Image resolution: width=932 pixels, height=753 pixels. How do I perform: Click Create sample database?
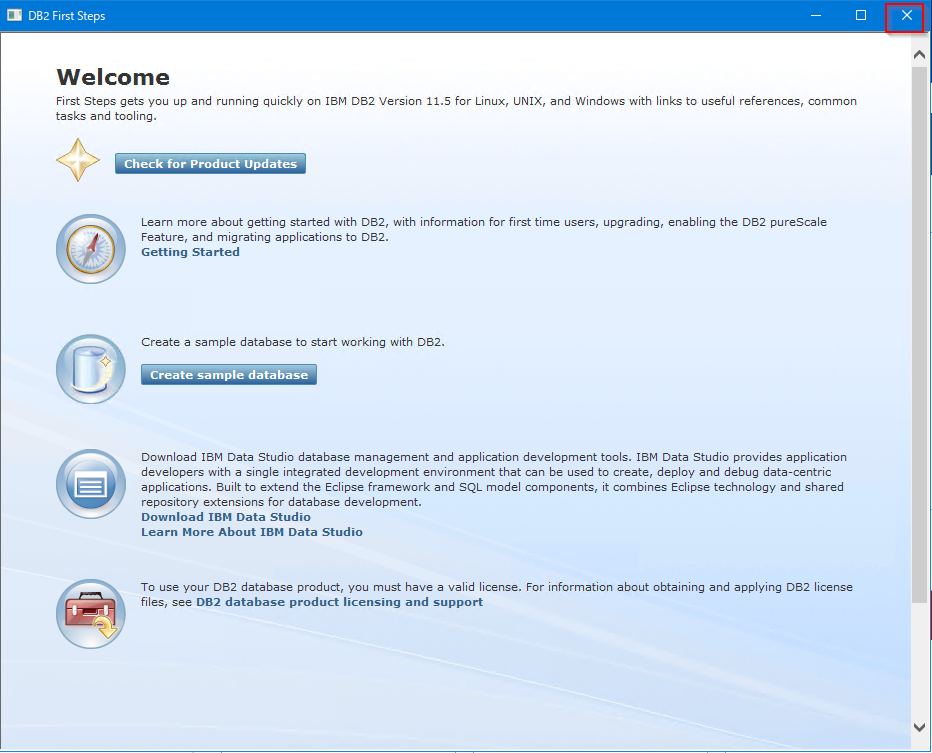tap(228, 374)
